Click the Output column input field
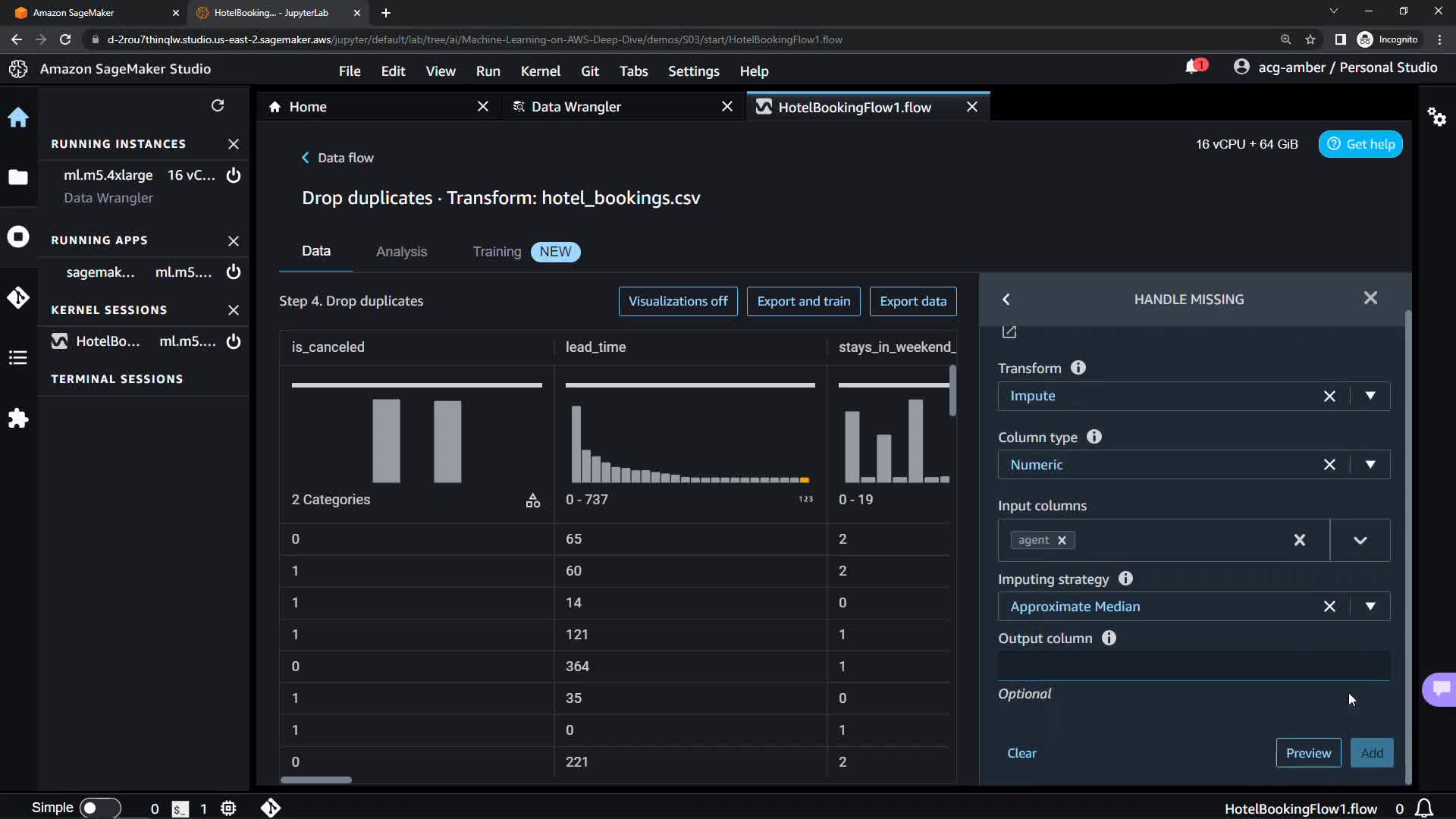The image size is (1456, 819). [1193, 666]
